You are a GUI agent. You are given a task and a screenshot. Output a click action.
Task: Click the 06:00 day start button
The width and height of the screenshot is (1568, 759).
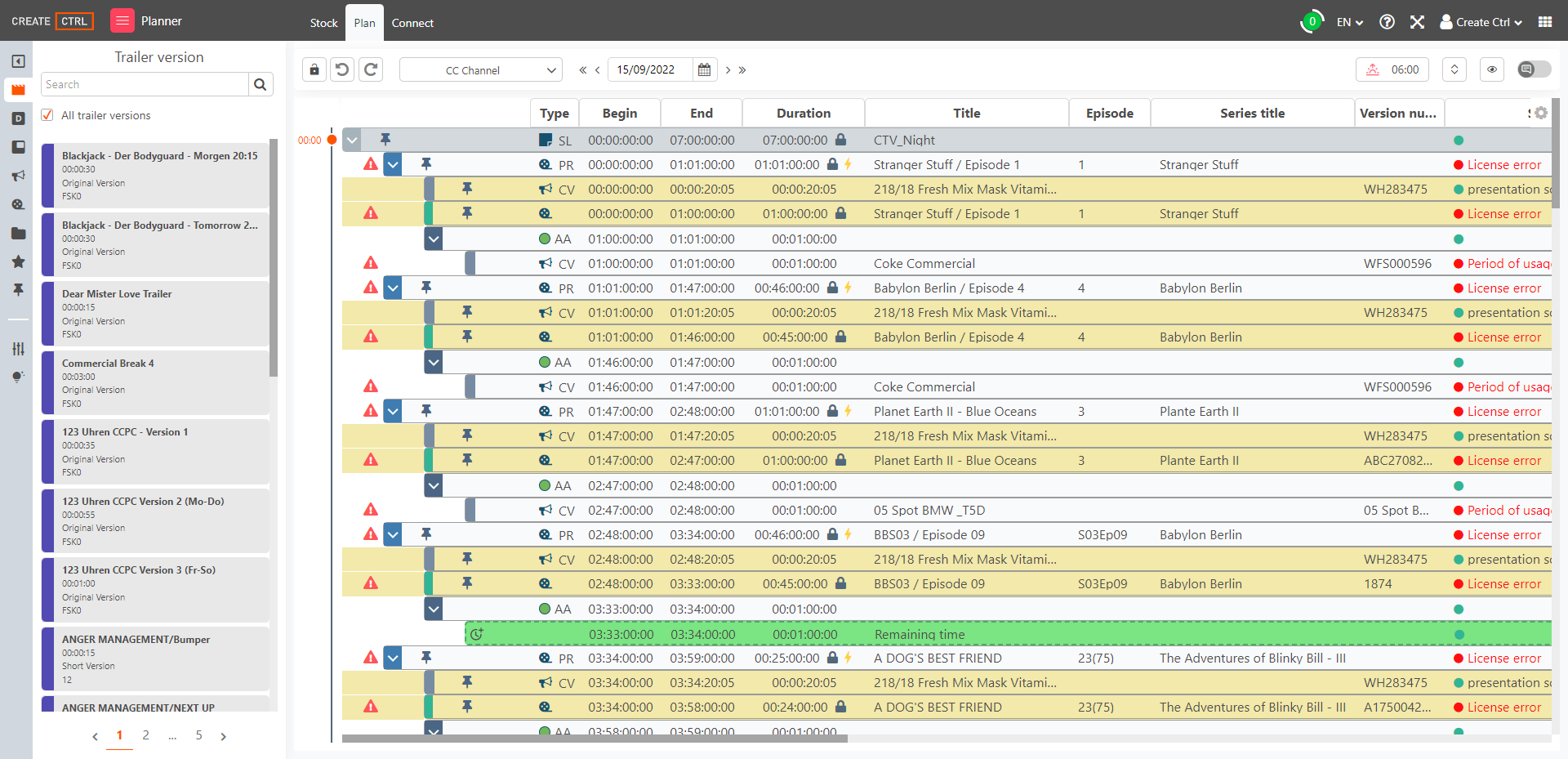(1392, 69)
